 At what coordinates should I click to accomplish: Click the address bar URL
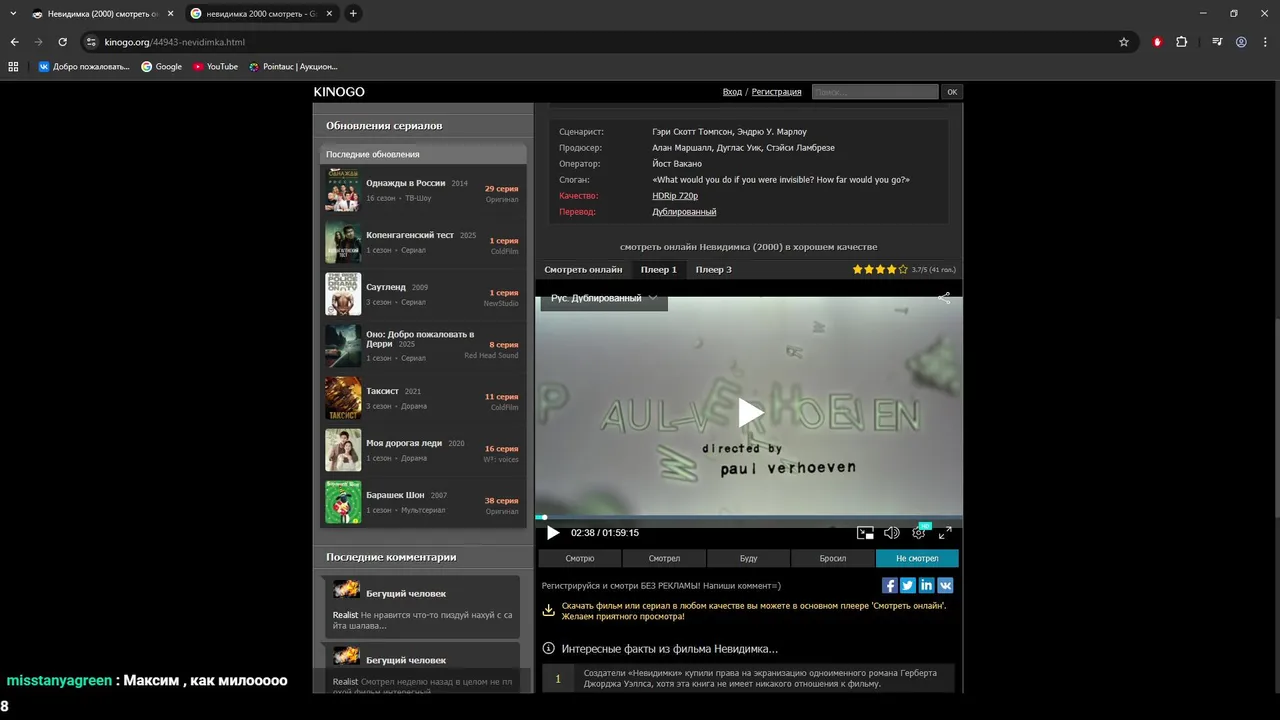tap(175, 42)
